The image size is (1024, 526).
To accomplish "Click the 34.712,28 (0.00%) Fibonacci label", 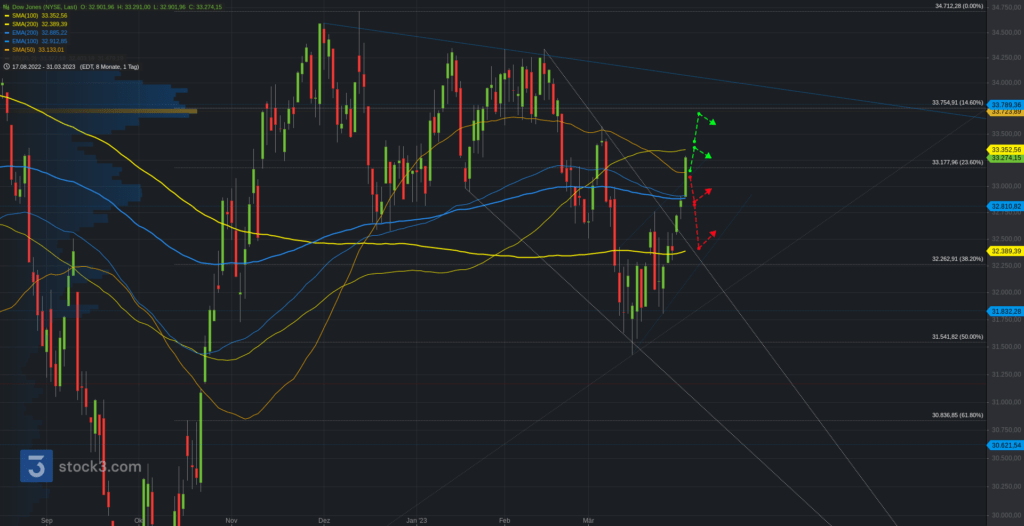I will (x=959, y=6).
